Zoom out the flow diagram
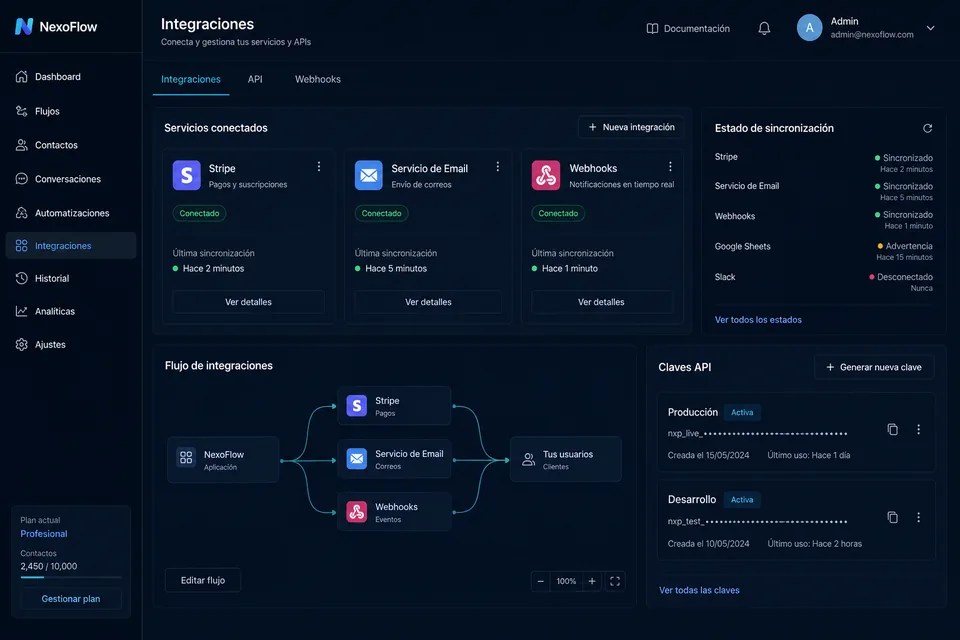This screenshot has height=640, width=960. point(541,581)
